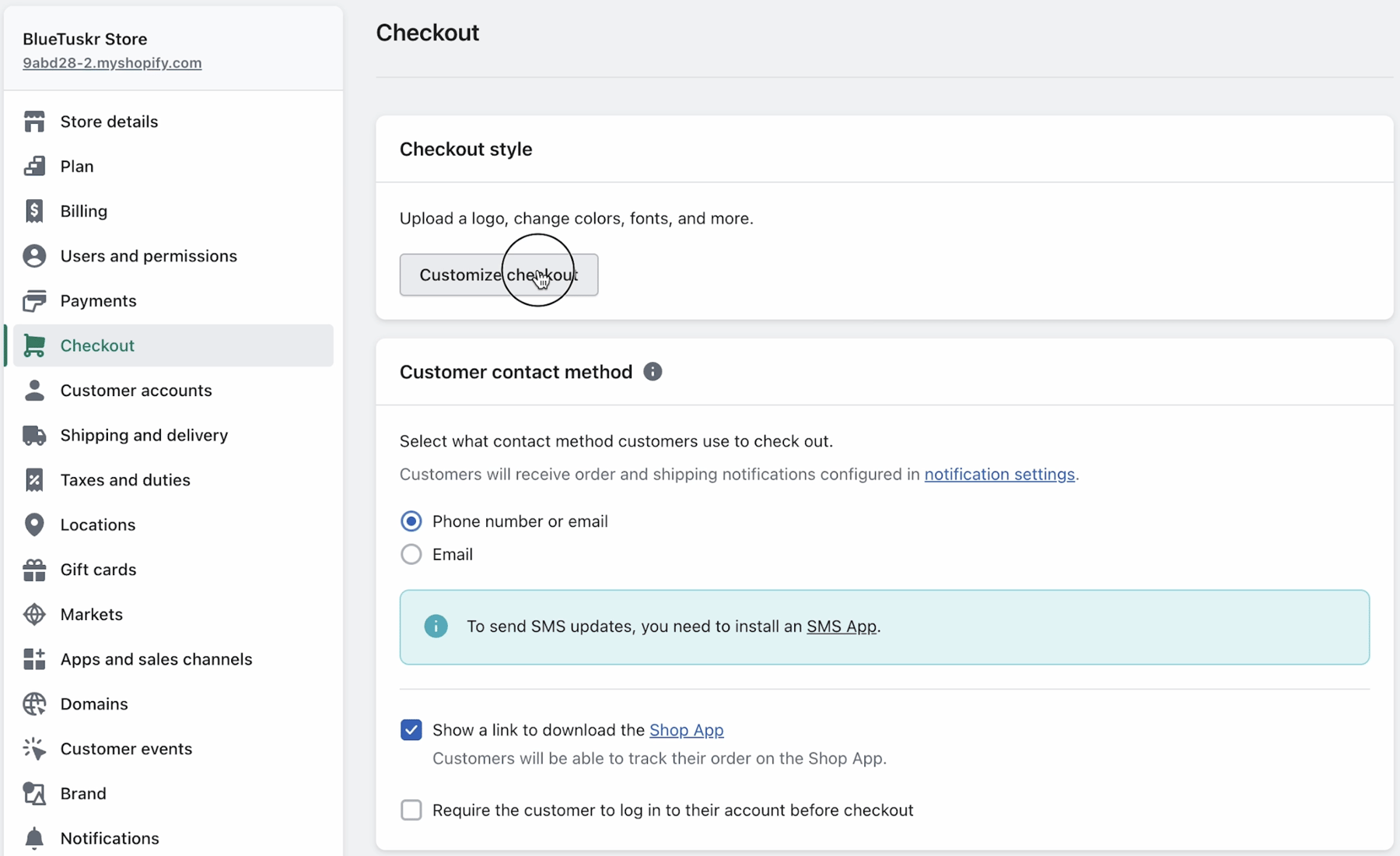Click the Store details grid icon

point(35,121)
